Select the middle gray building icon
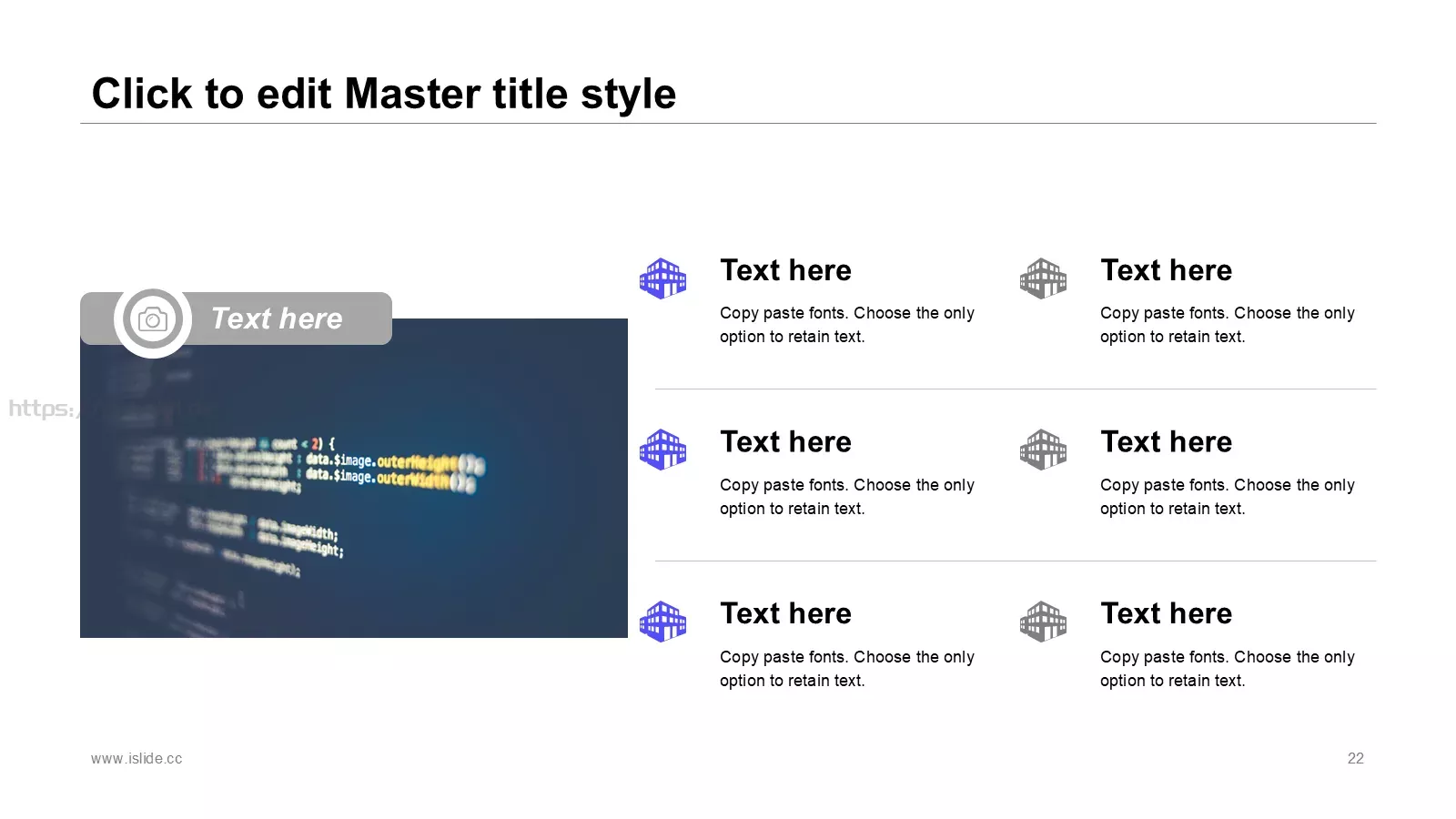Viewport: 1456px width, 819px height. (x=1043, y=450)
